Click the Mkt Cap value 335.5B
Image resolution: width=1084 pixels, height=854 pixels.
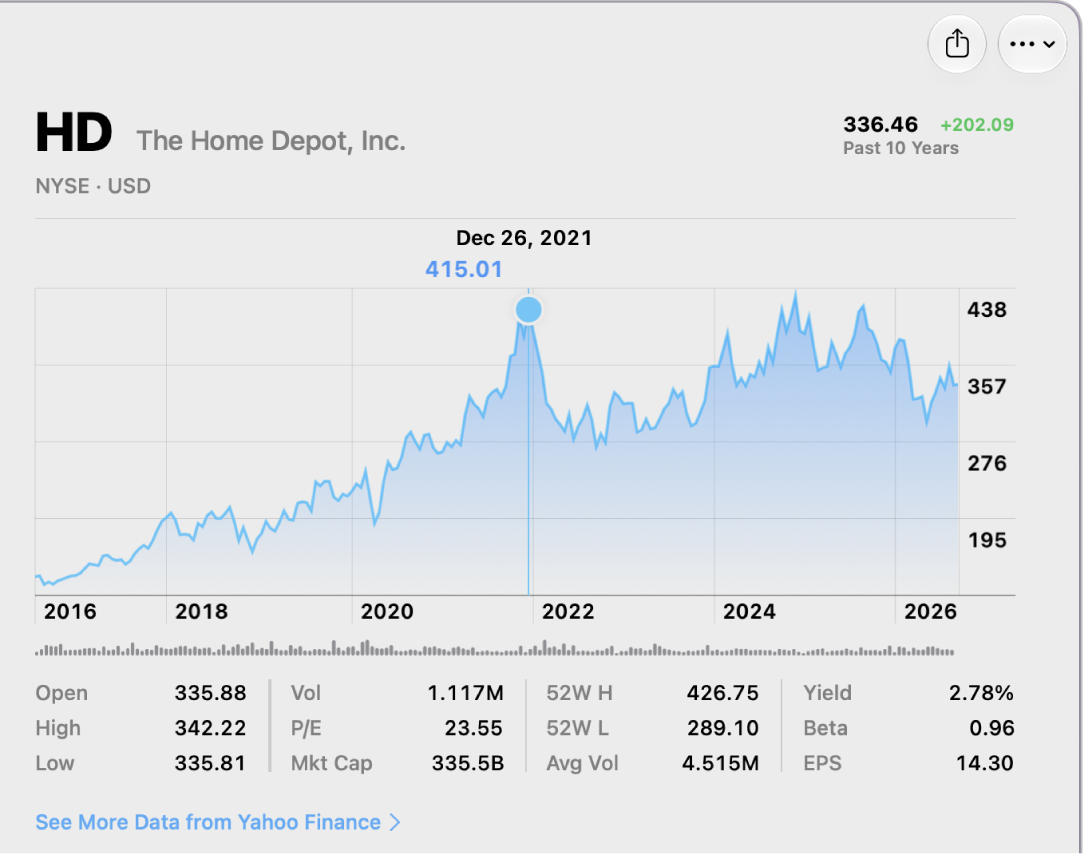point(468,763)
